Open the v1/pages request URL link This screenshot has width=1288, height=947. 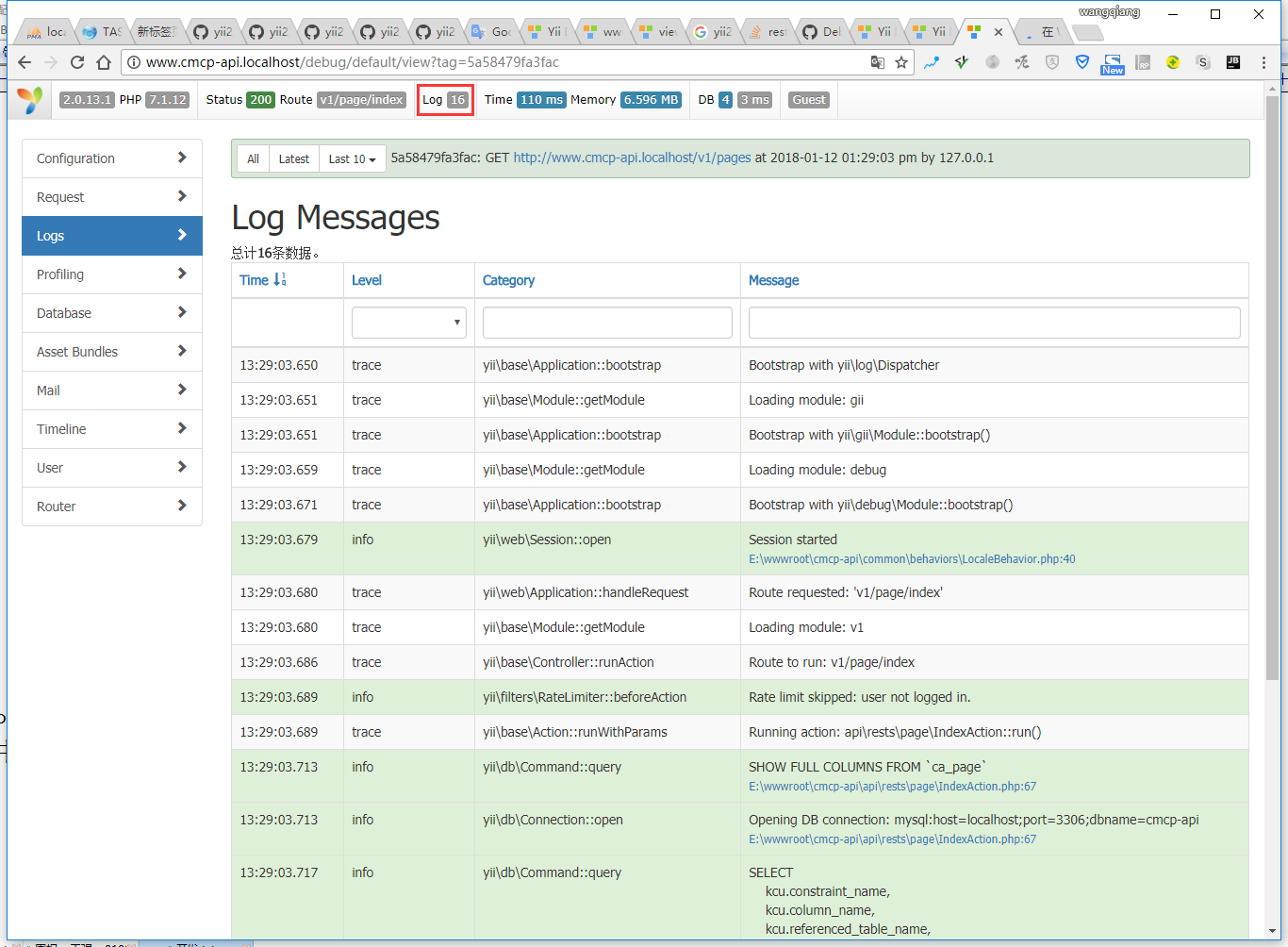(x=632, y=158)
